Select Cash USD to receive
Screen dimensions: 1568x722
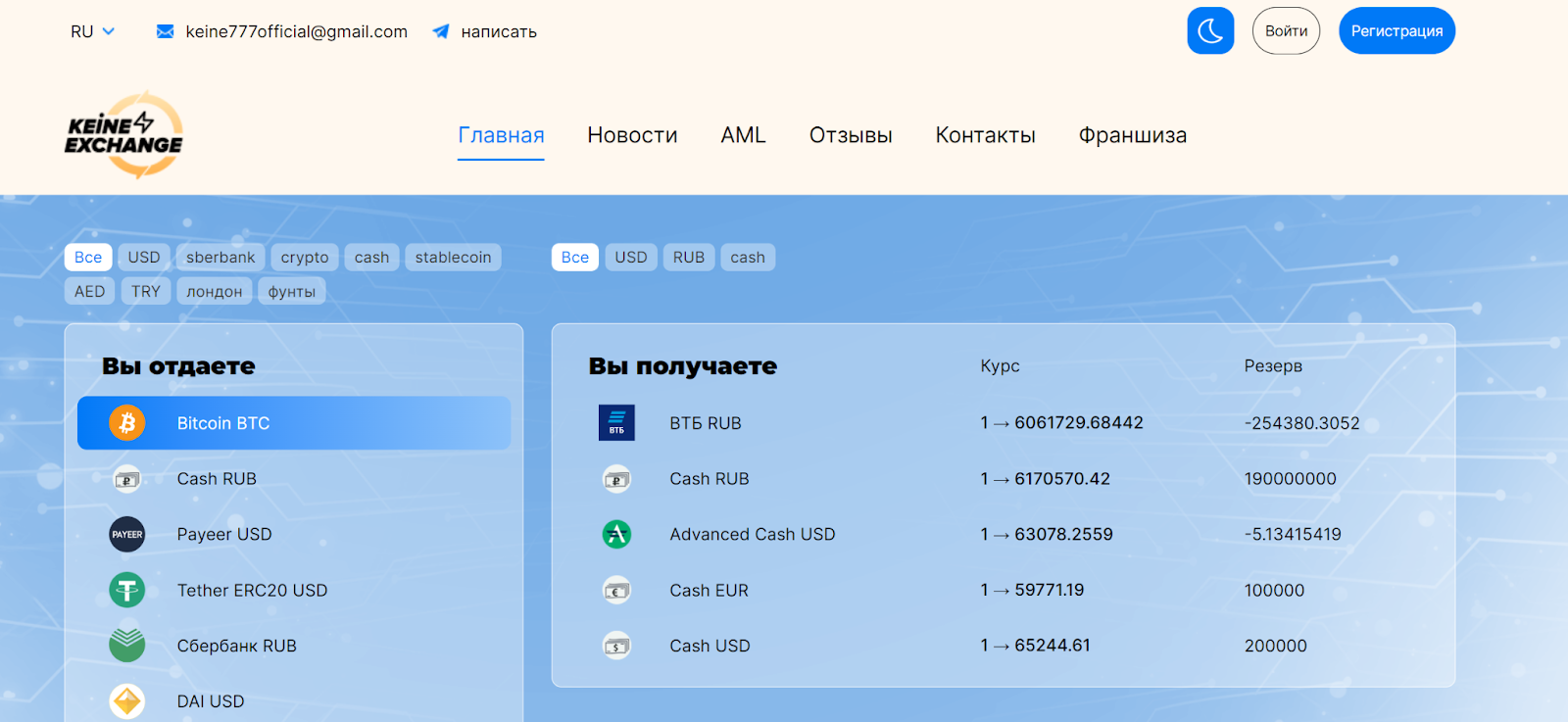pos(1004,646)
